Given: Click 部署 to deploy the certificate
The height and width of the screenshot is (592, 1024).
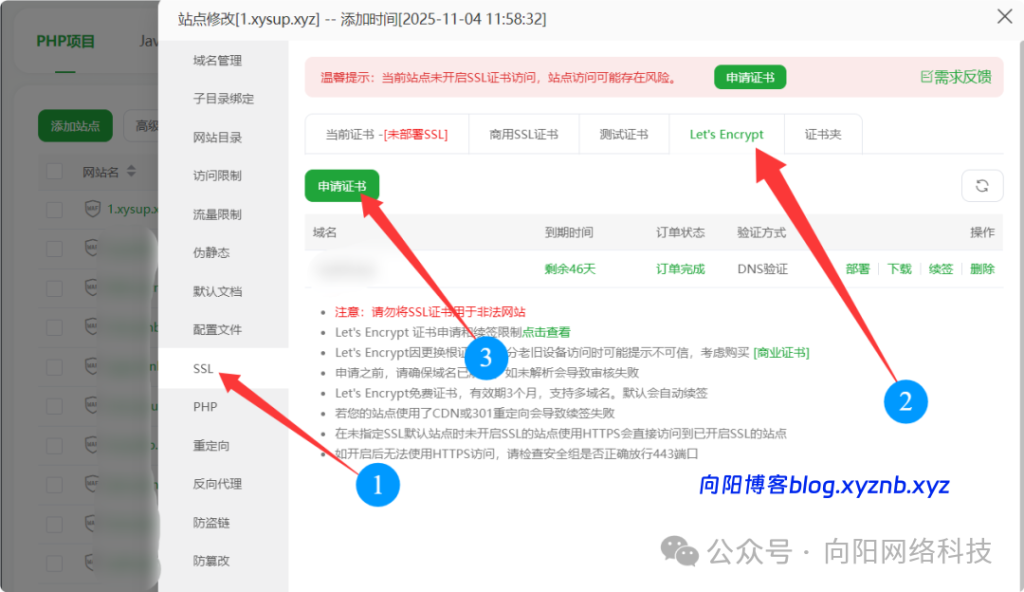Looking at the screenshot, I should tap(857, 269).
